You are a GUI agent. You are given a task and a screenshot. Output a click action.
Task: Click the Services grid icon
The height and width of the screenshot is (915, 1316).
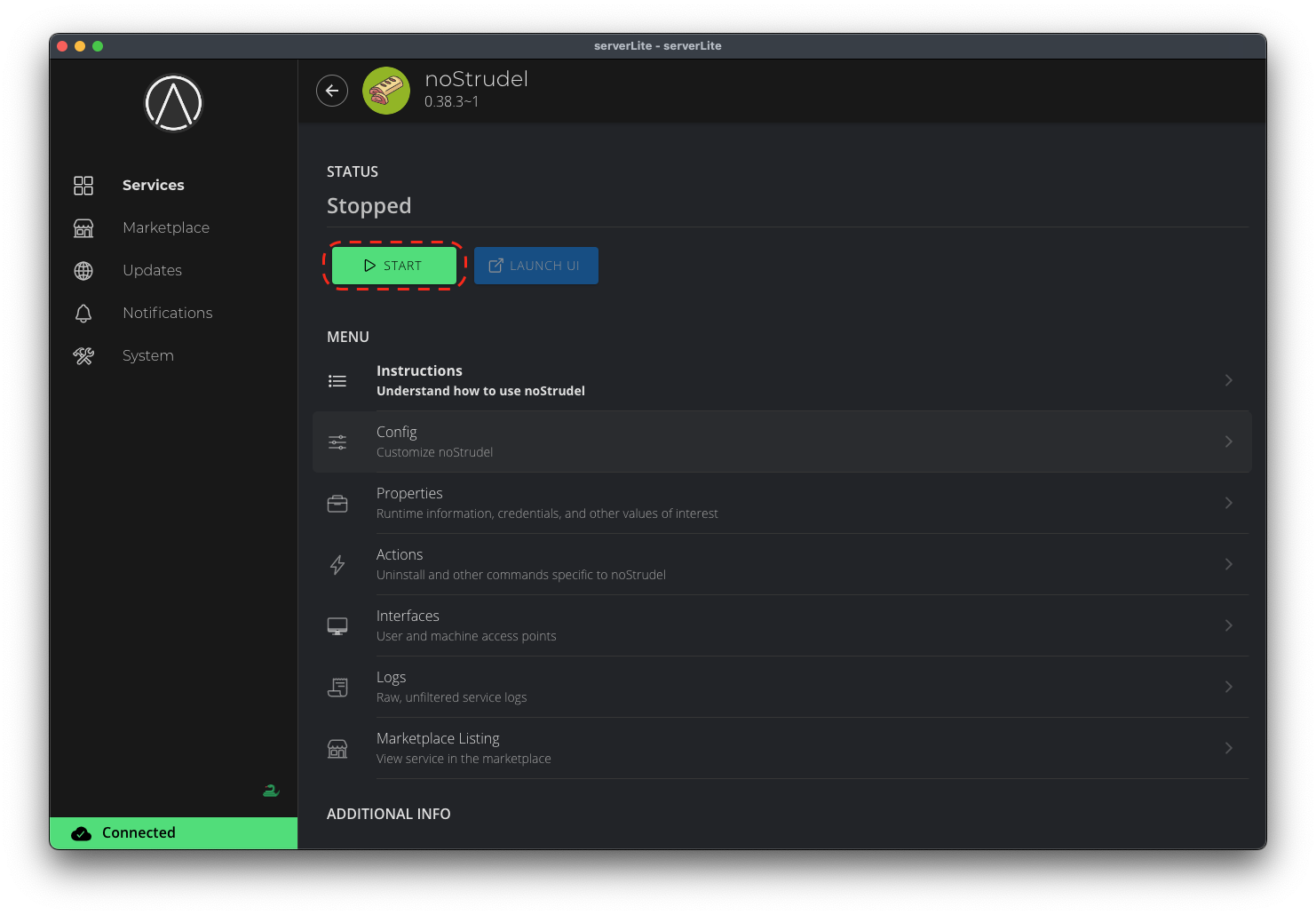[83, 186]
